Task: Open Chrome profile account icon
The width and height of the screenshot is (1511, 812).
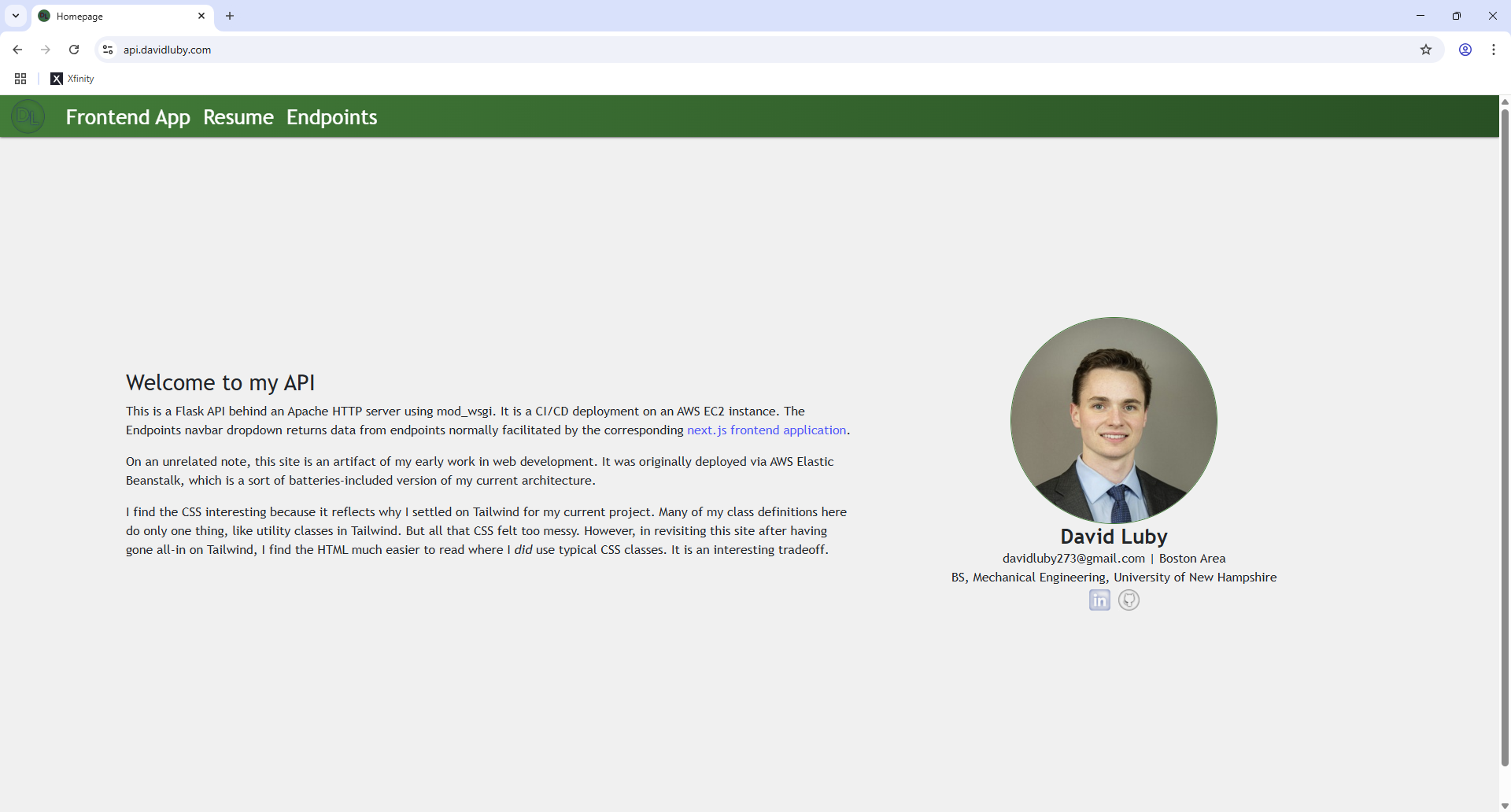Action: (x=1465, y=50)
